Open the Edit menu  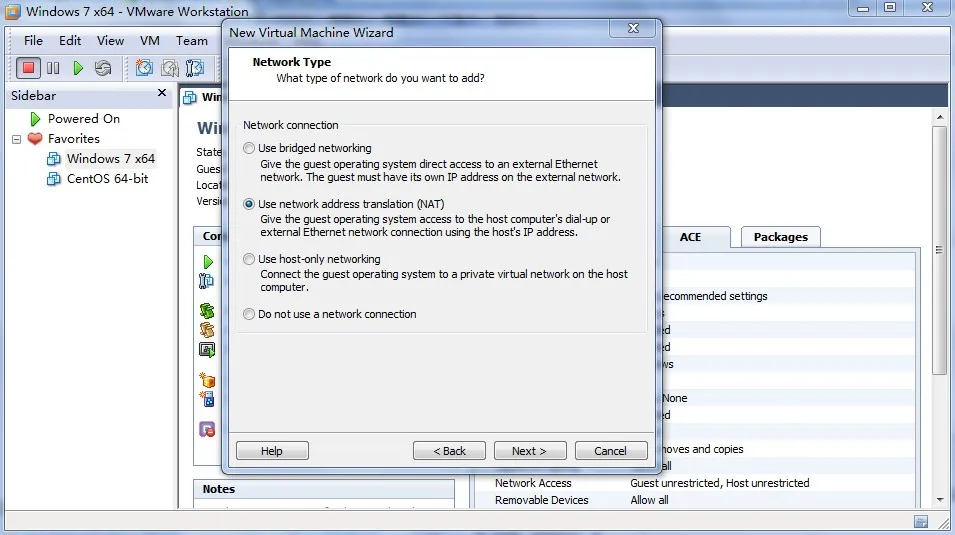pos(70,41)
